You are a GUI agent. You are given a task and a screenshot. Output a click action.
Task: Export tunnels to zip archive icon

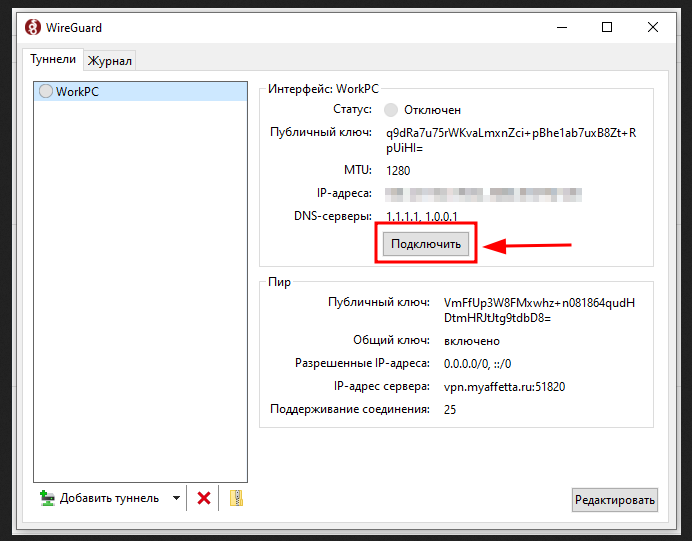[x=237, y=498]
